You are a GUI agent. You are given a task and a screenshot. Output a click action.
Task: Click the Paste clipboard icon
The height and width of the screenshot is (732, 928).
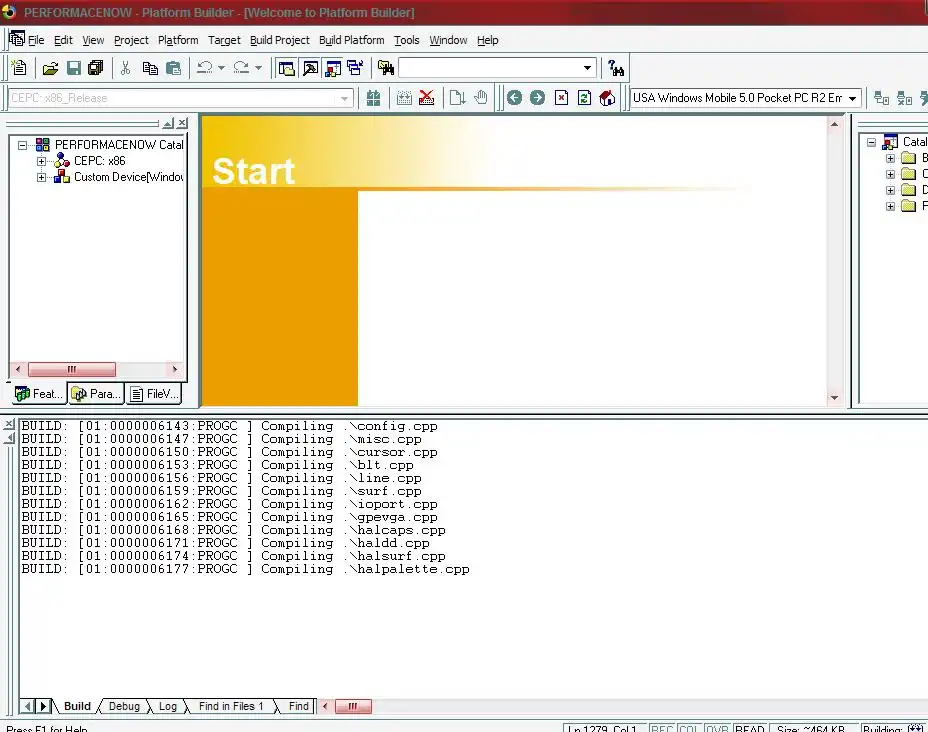pos(173,68)
